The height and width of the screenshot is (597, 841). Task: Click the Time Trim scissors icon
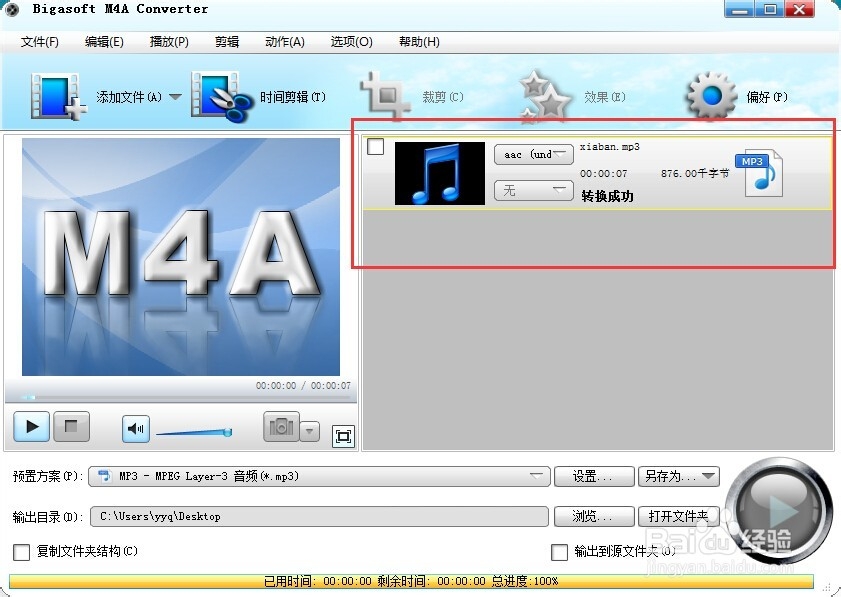222,97
